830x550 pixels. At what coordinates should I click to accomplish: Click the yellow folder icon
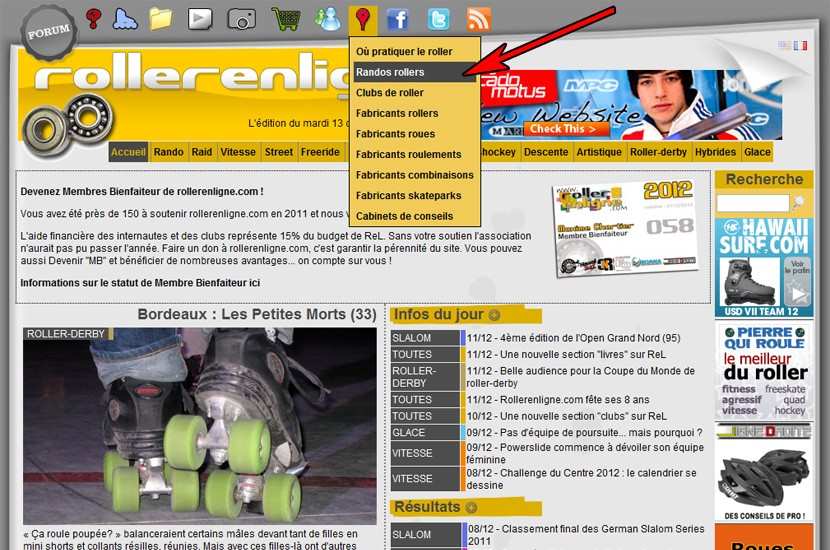(x=161, y=18)
